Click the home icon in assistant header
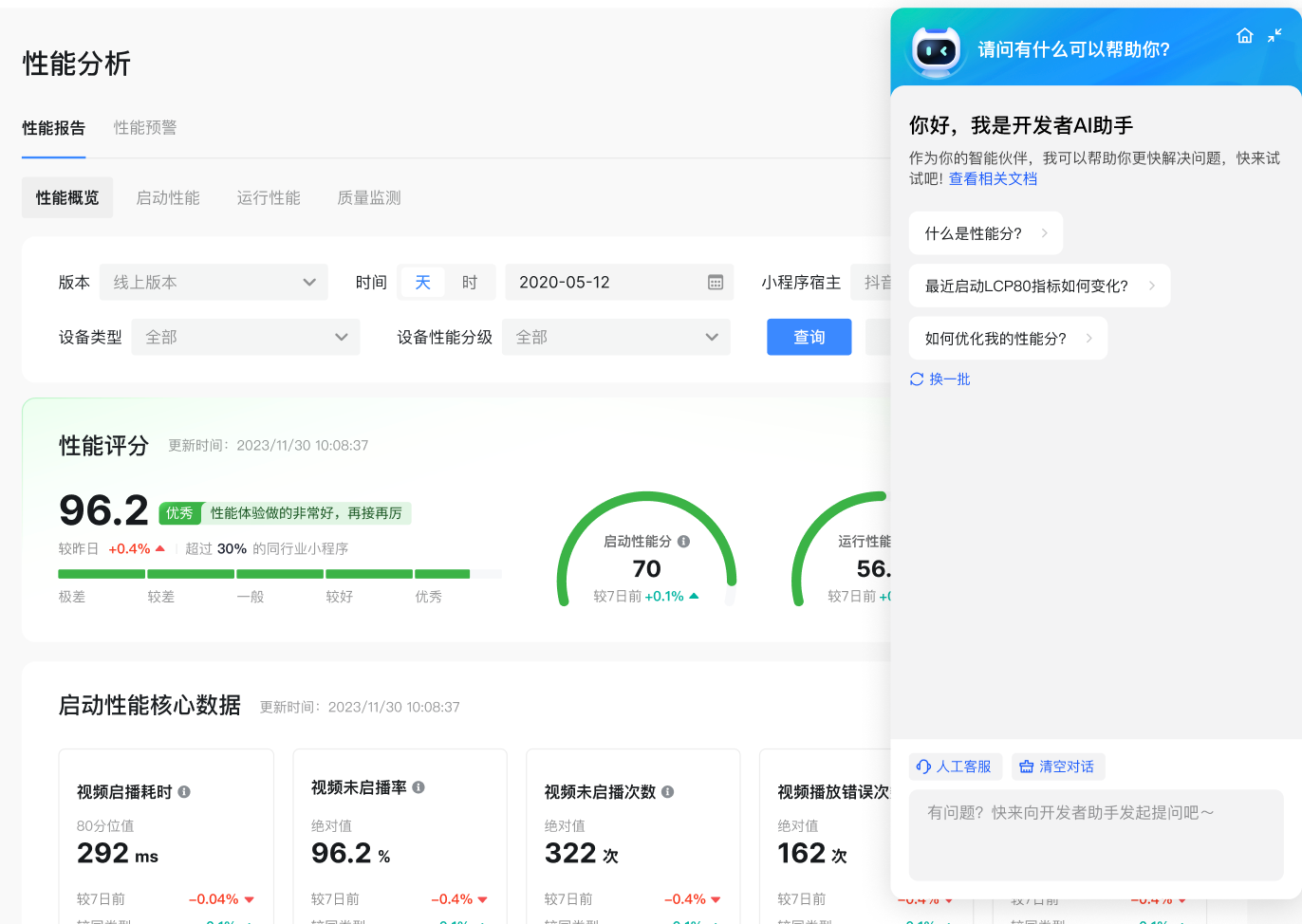Image resolution: width=1302 pixels, height=924 pixels. tap(1245, 36)
